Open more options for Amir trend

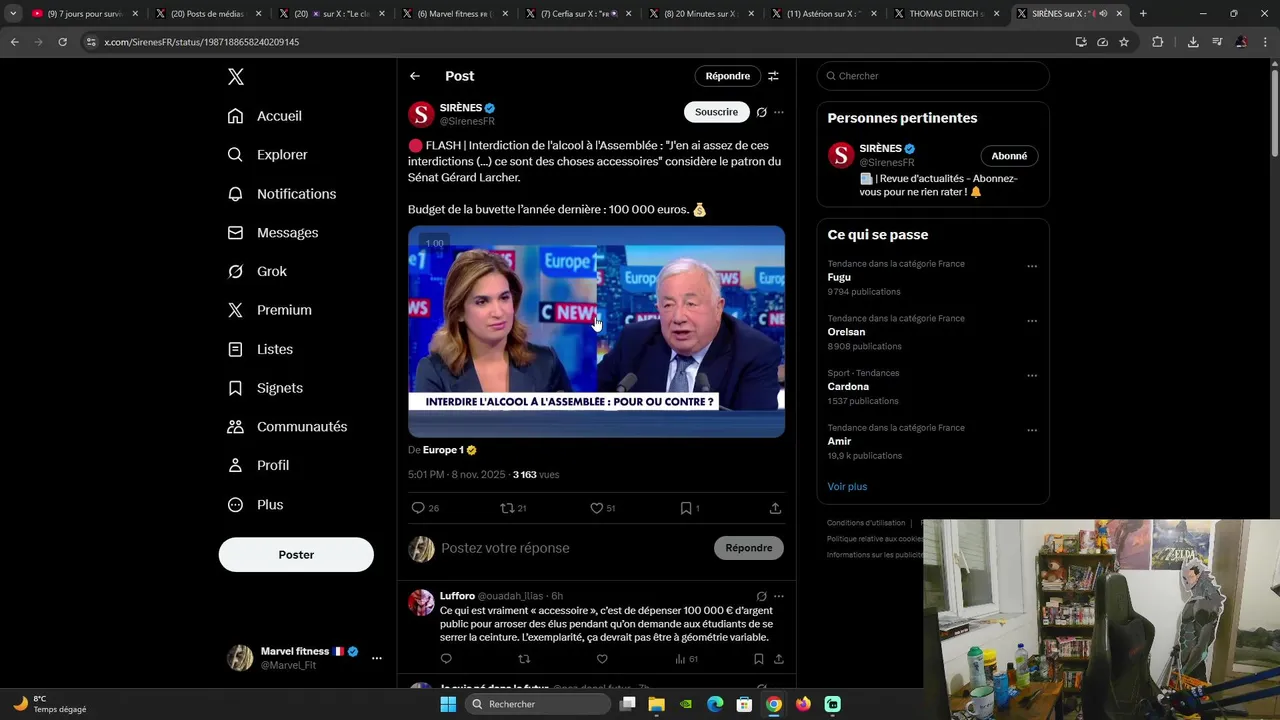[x=1032, y=431]
